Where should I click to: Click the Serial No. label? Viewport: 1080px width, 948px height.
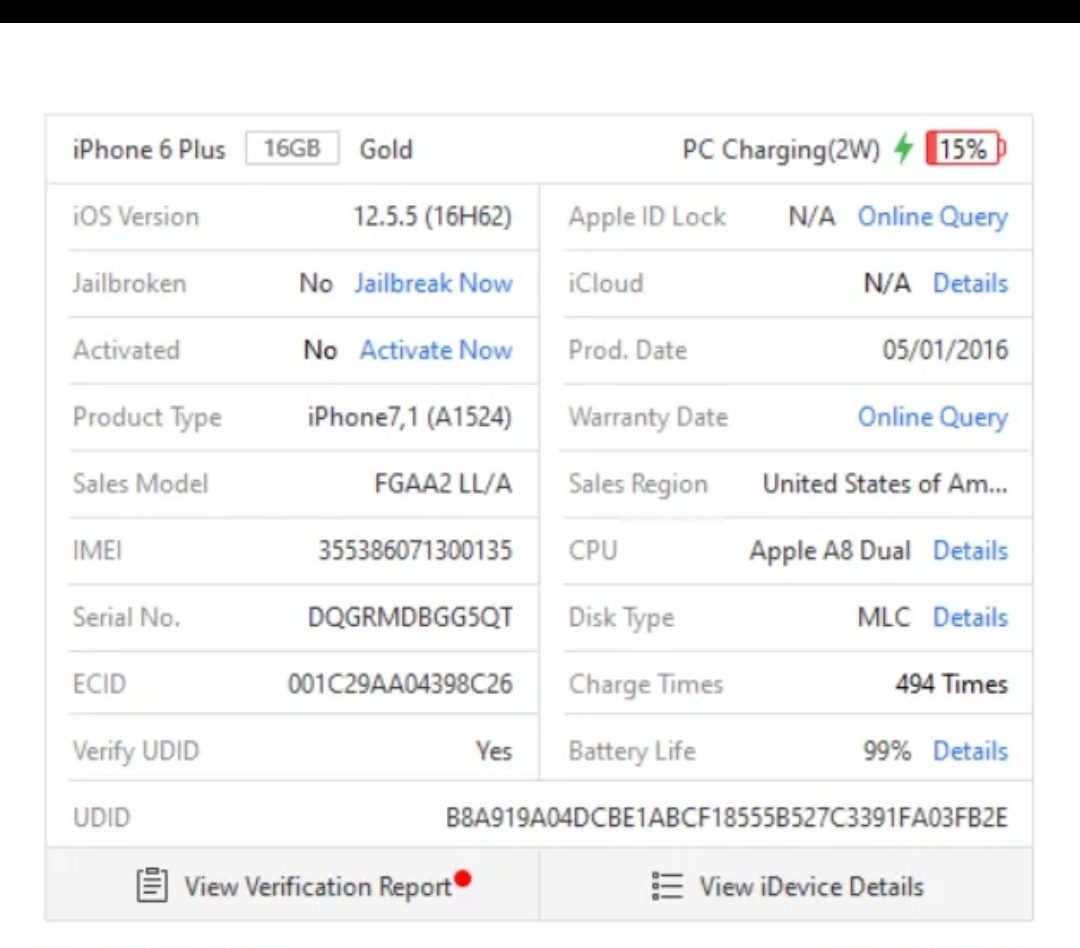click(x=126, y=617)
